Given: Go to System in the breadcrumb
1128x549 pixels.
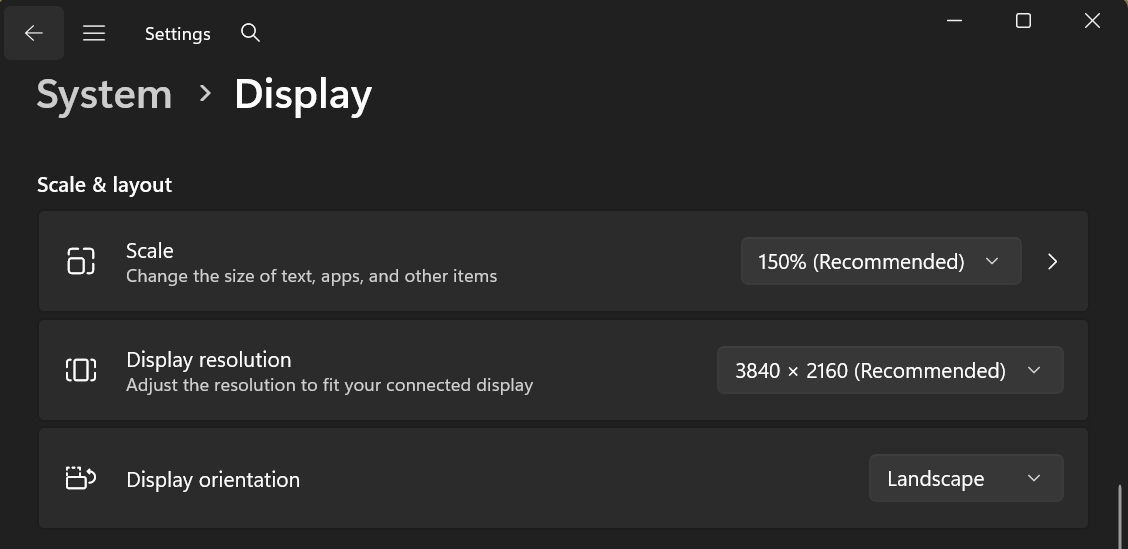Looking at the screenshot, I should 104,94.
